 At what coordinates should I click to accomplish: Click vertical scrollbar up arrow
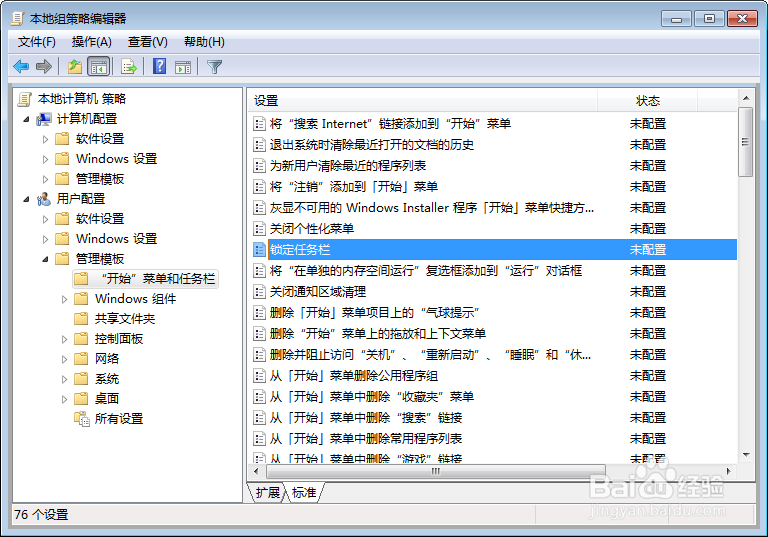coord(746,98)
